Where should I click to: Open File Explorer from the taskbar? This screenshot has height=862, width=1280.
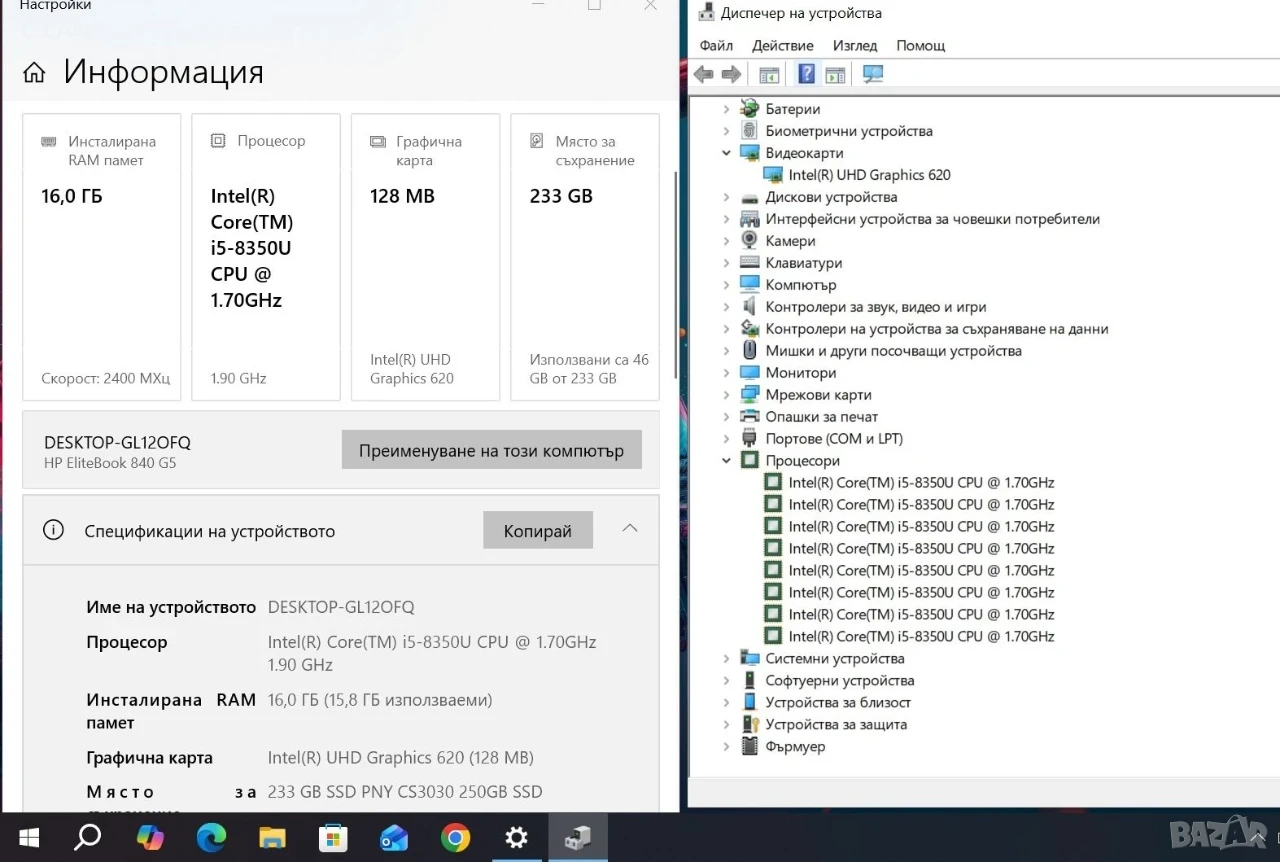coord(272,837)
